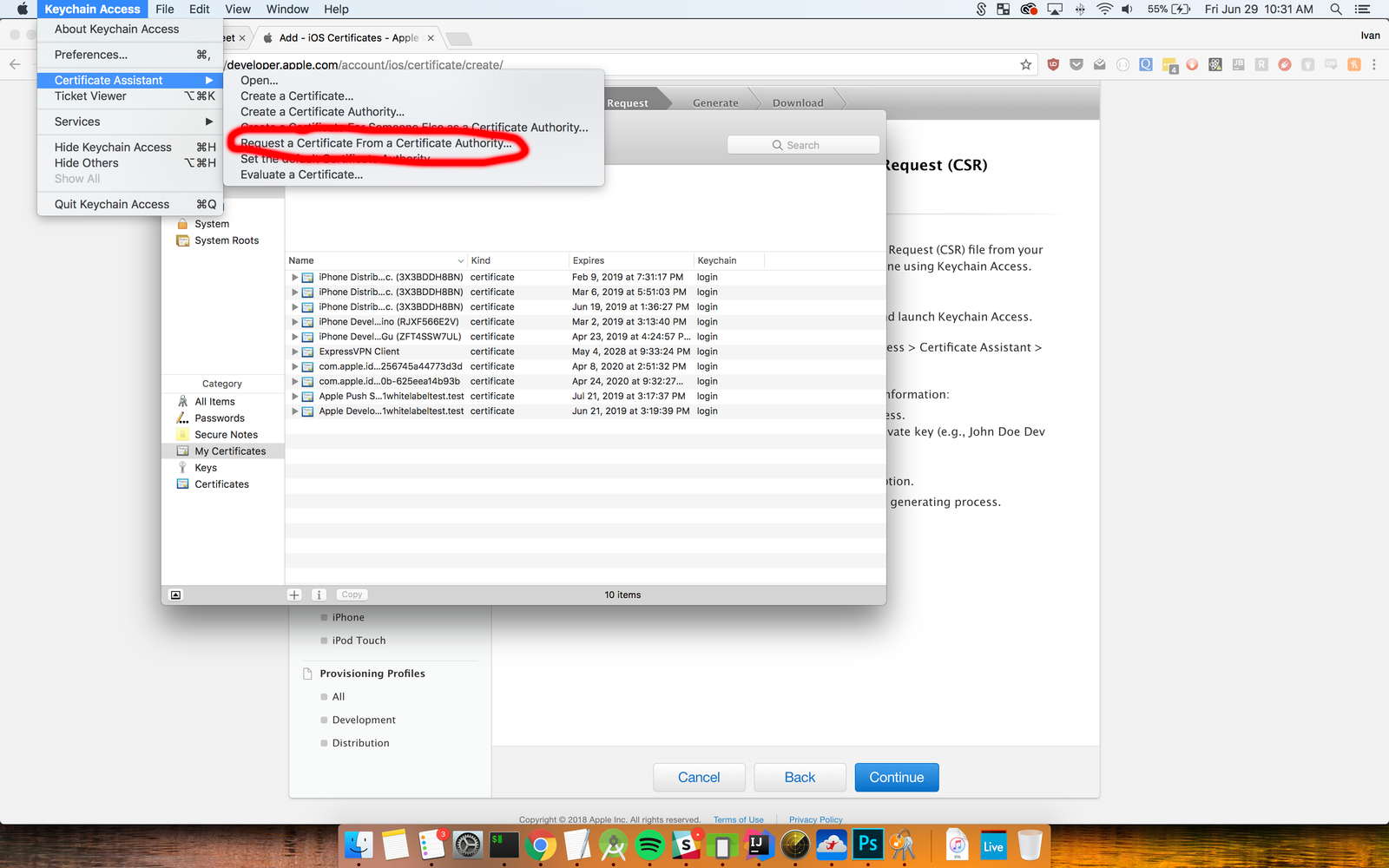Viewport: 1389px width, 868px height.
Task: Open the Wi-Fi status menu
Action: (1104, 9)
